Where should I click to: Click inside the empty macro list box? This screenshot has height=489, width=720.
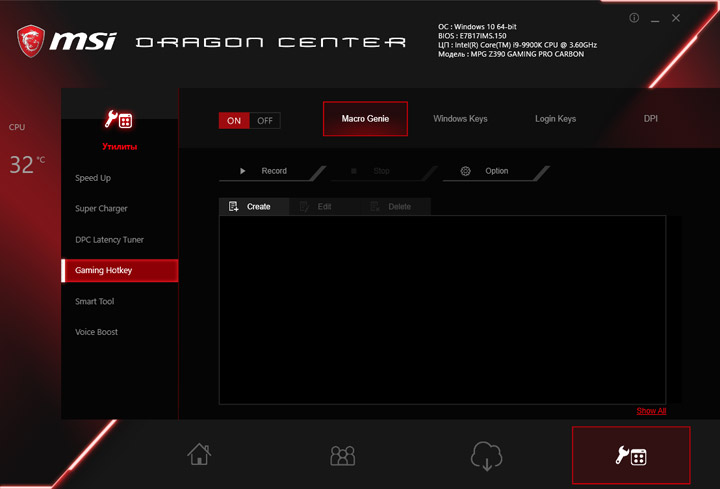(x=443, y=310)
